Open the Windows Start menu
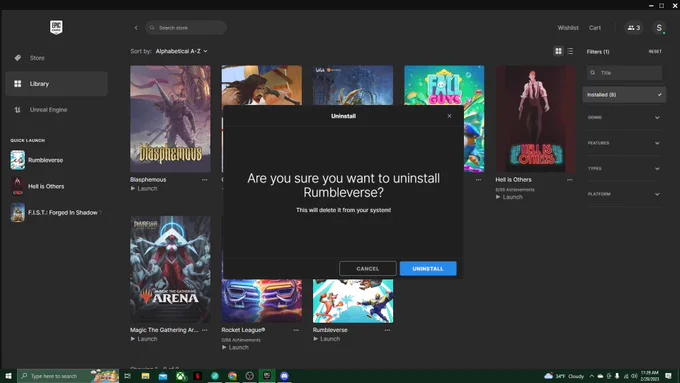Image resolution: width=680 pixels, height=383 pixels. (x=8, y=376)
